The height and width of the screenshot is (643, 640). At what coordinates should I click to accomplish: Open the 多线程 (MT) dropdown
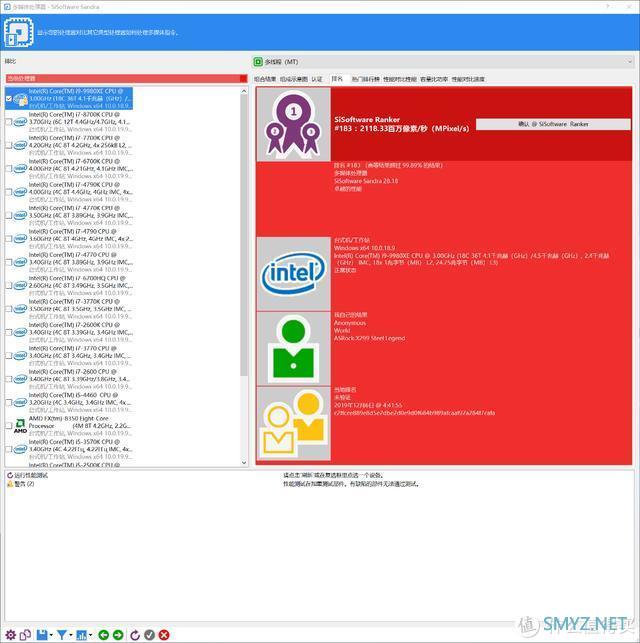(x=444, y=61)
